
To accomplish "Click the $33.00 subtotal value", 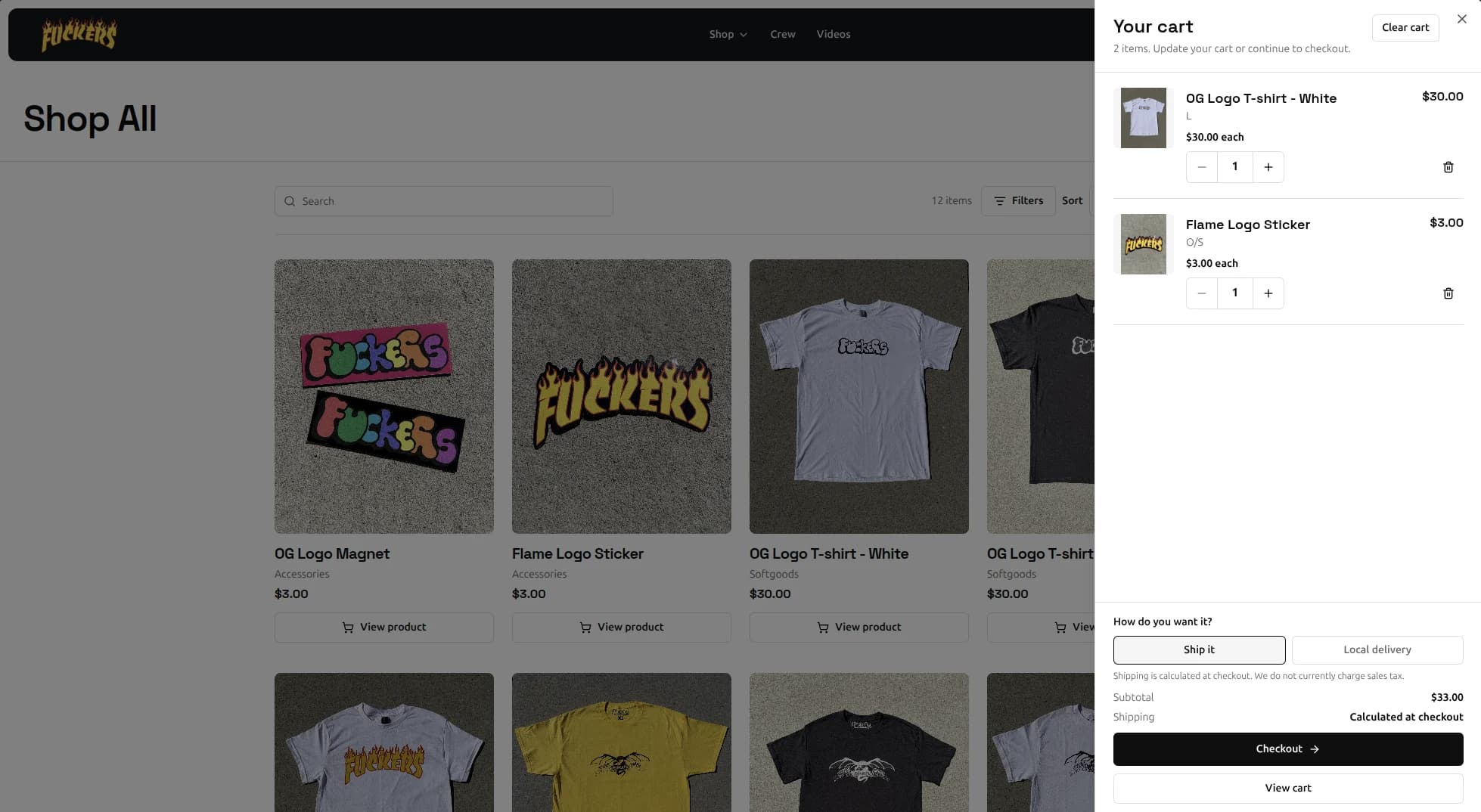I will click(1446, 697).
